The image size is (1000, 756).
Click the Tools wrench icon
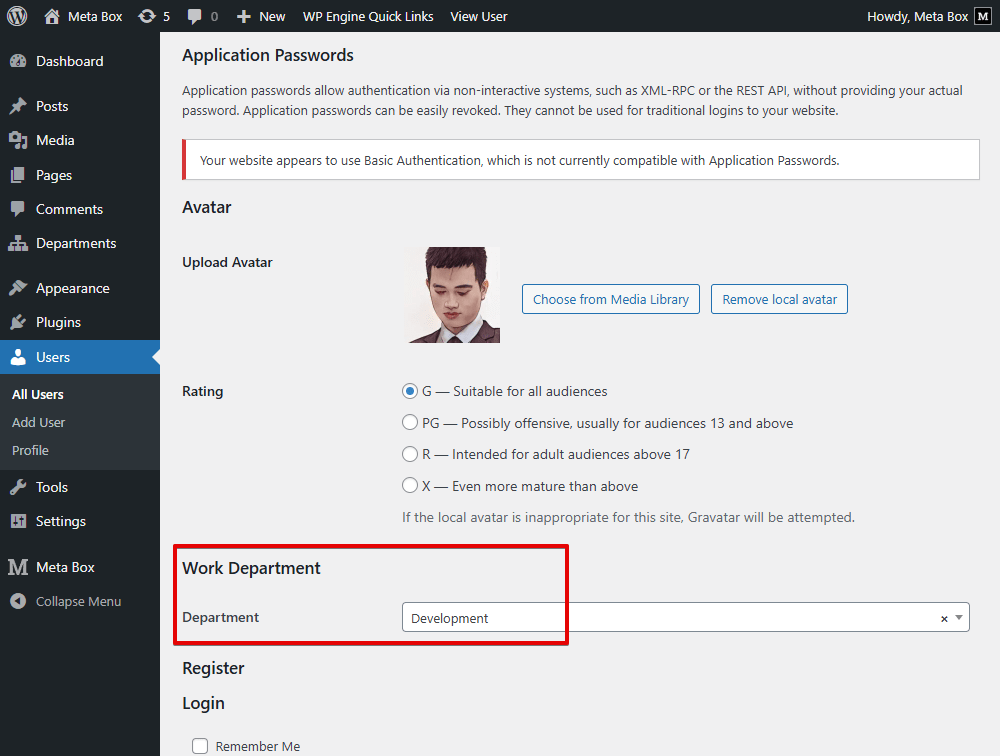click(x=18, y=487)
